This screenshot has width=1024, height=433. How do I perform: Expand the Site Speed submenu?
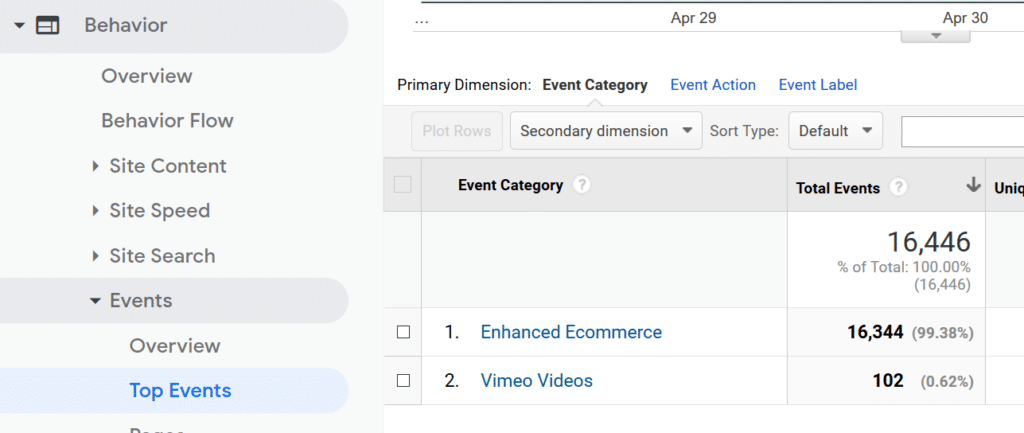[96, 211]
